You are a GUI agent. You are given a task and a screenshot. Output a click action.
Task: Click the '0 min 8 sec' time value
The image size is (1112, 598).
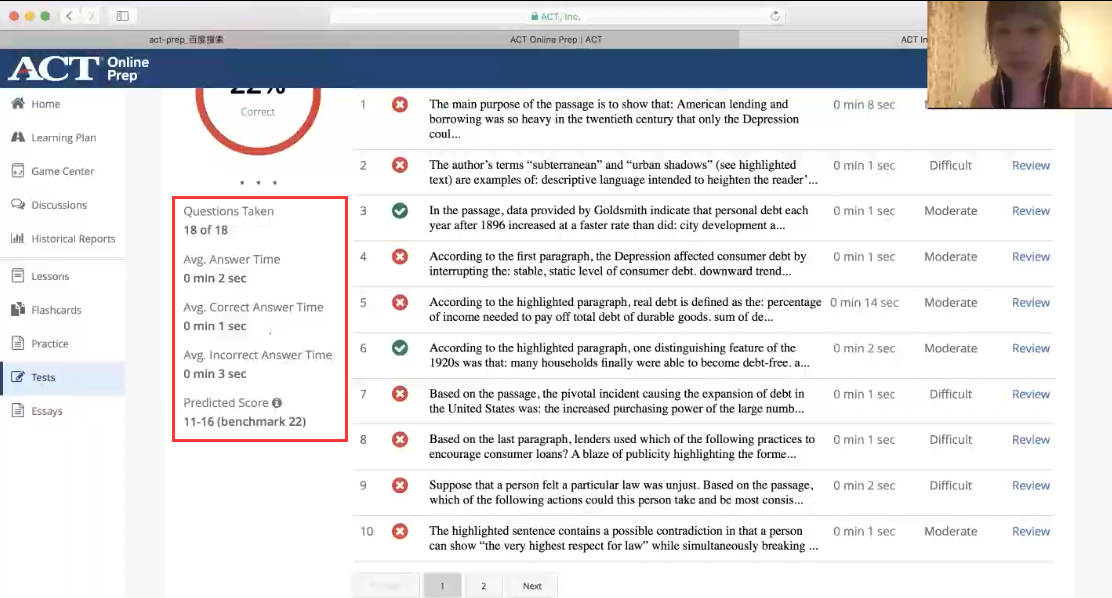coord(864,104)
